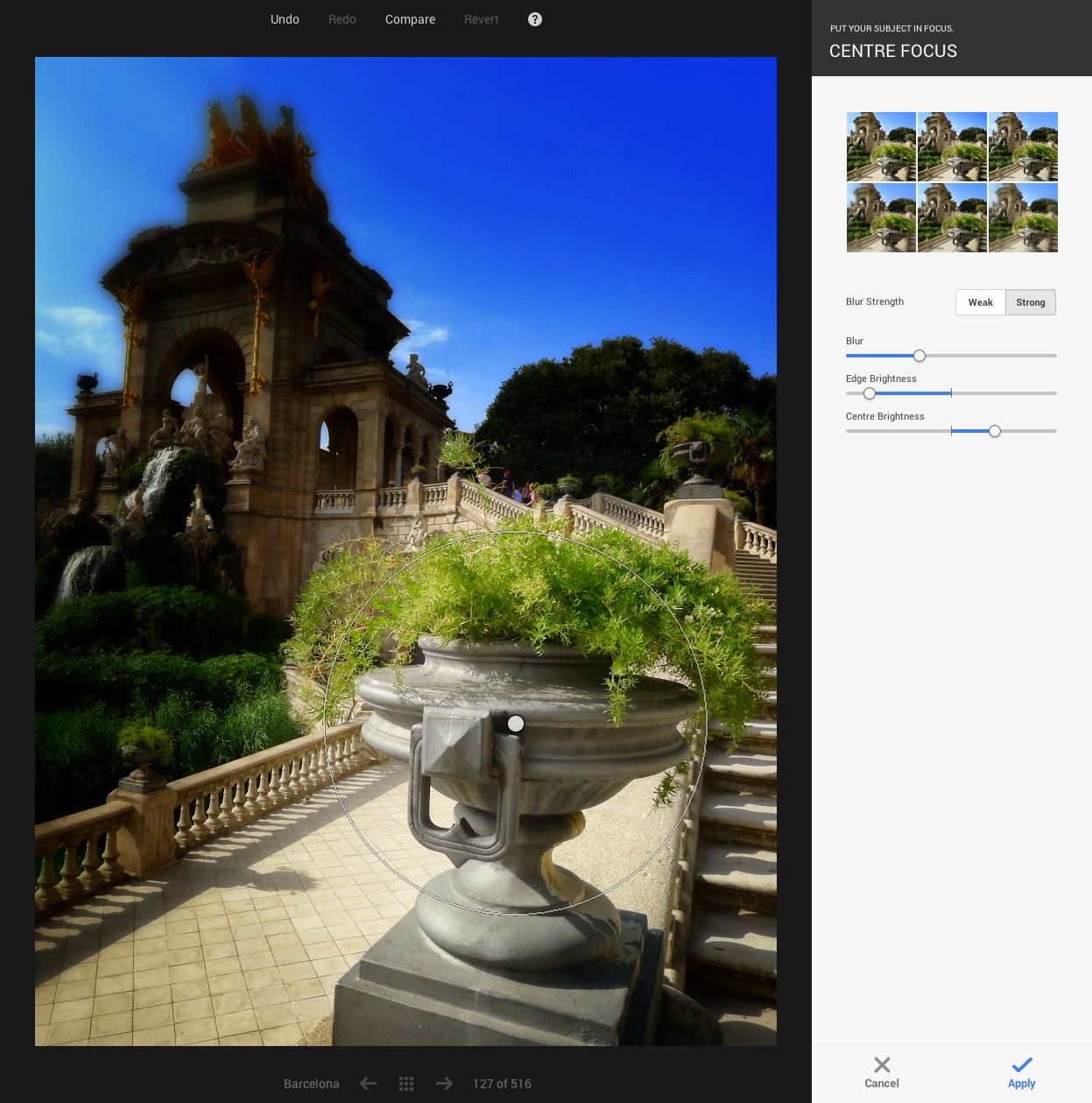Select Weak blur strength
Viewport: 1092px width, 1103px height.
(981, 302)
